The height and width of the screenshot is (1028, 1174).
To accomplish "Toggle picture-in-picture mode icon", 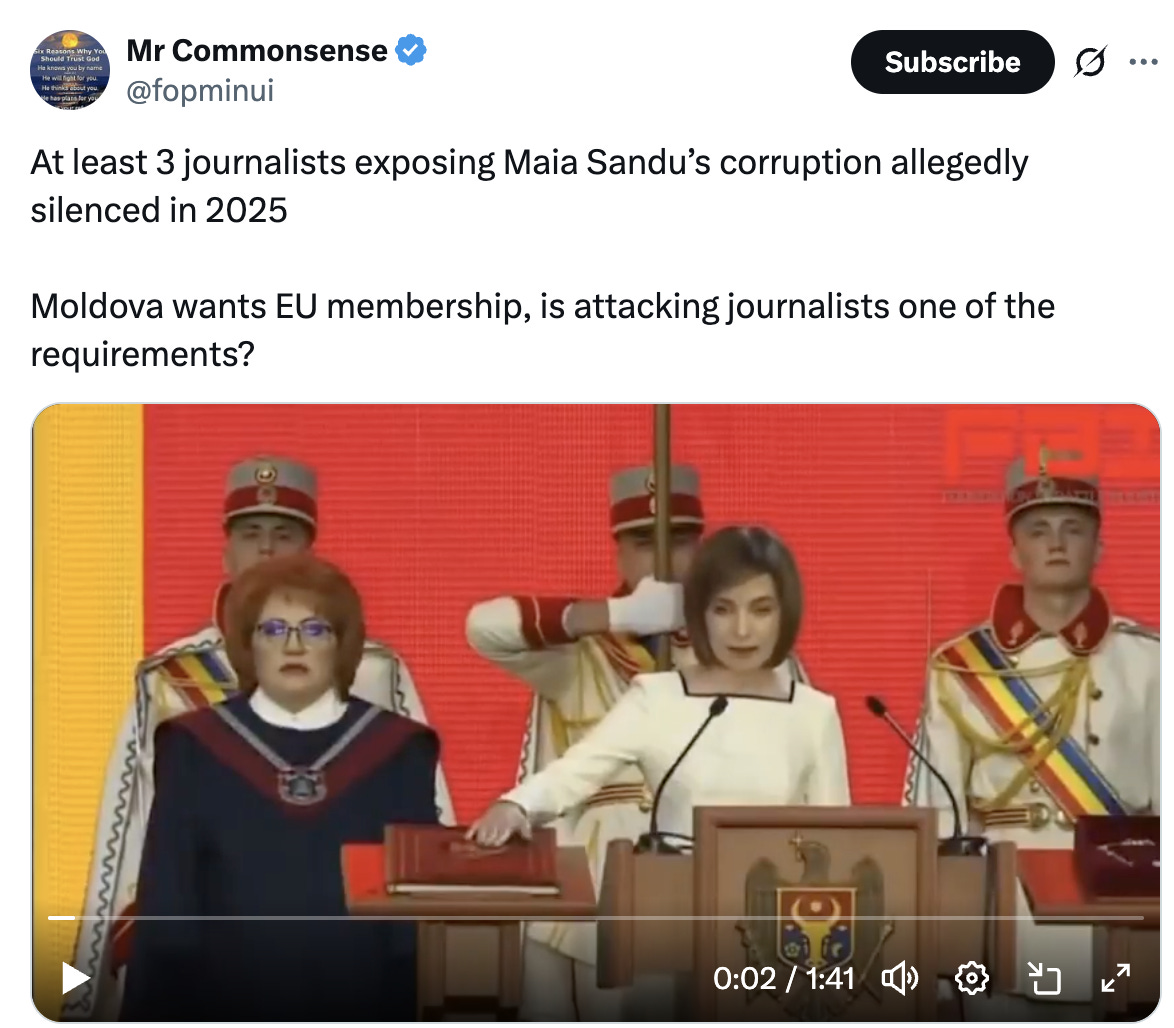I will coord(1044,978).
